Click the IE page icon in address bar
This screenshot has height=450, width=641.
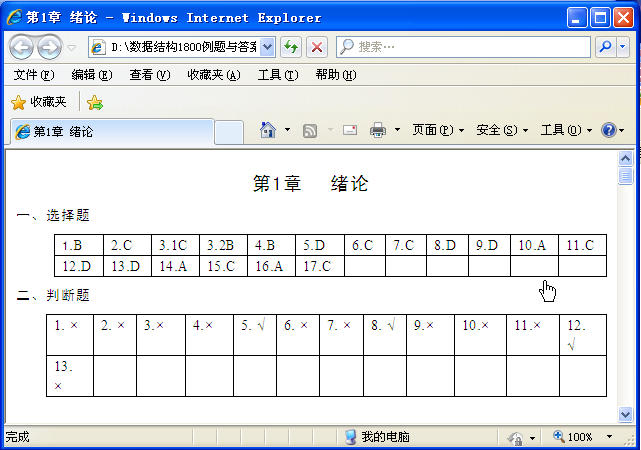coord(98,47)
